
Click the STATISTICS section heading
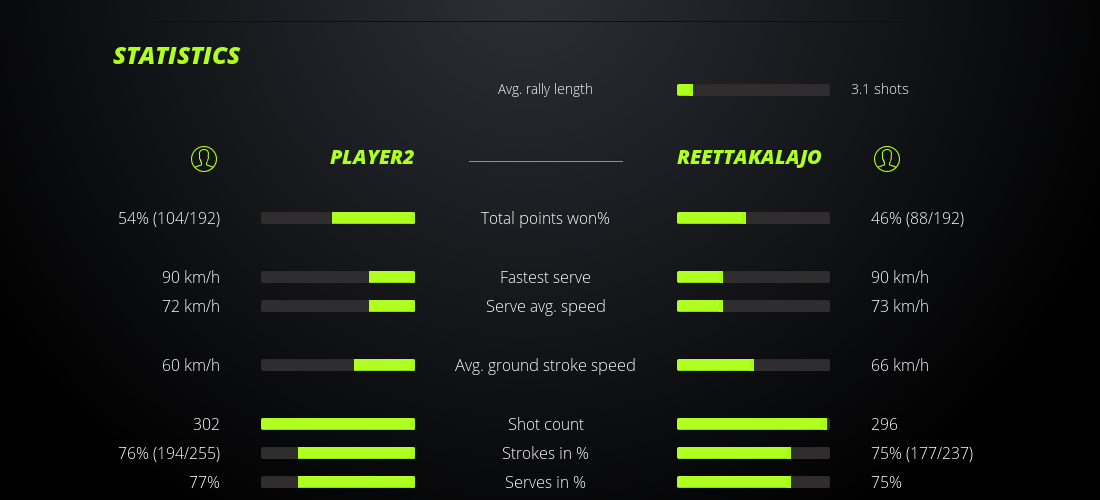tap(177, 56)
